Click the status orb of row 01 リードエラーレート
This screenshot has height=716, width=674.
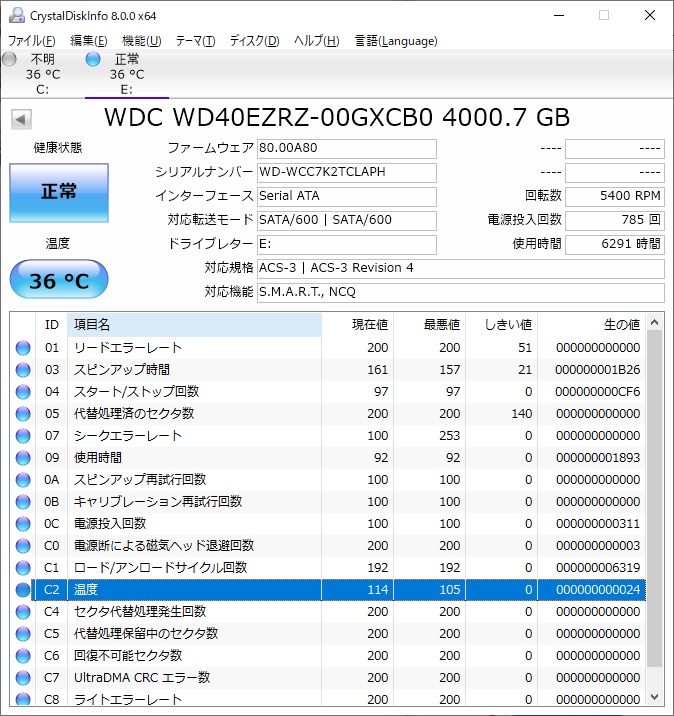click(23, 348)
